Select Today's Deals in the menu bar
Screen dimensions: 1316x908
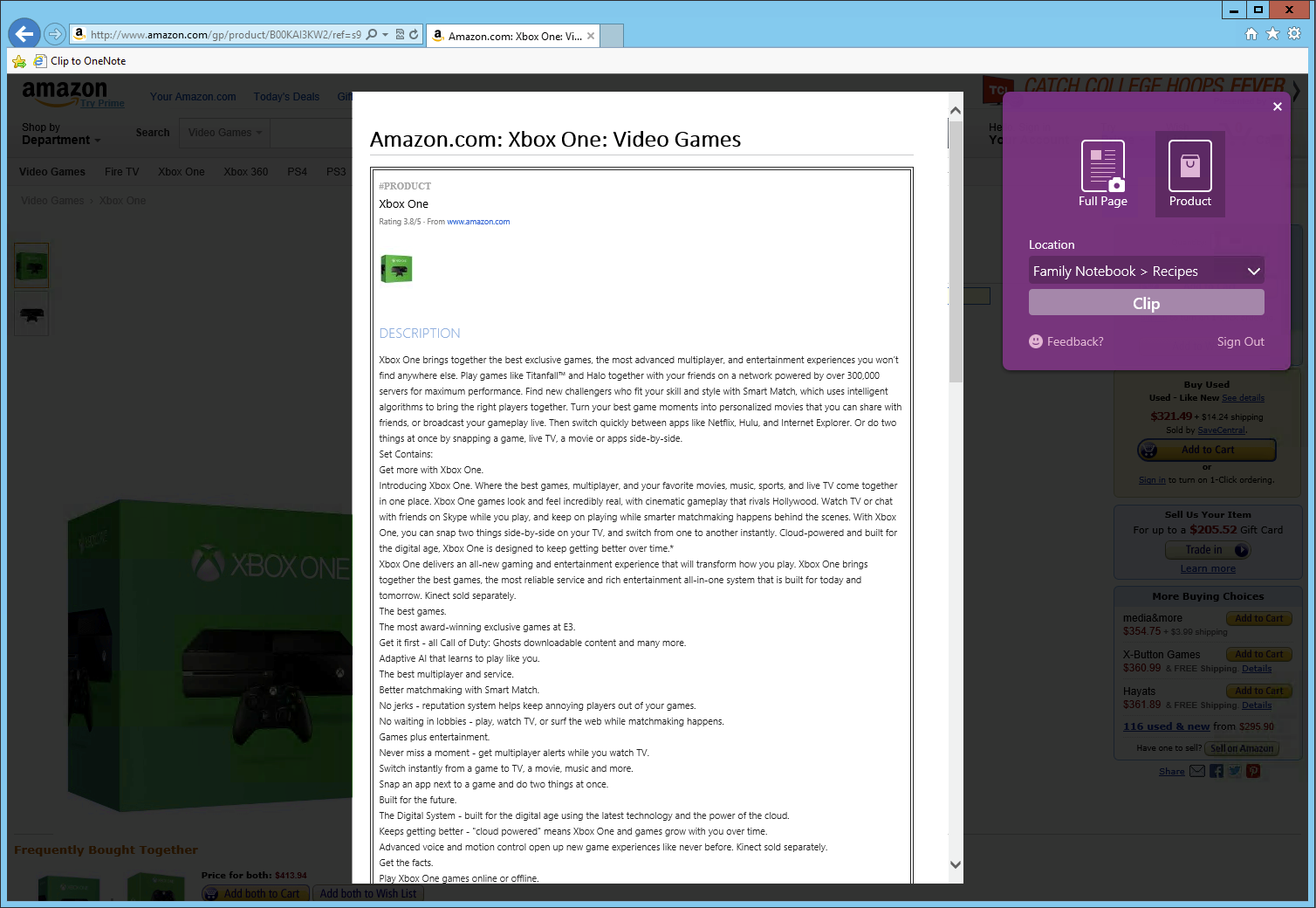[286, 96]
